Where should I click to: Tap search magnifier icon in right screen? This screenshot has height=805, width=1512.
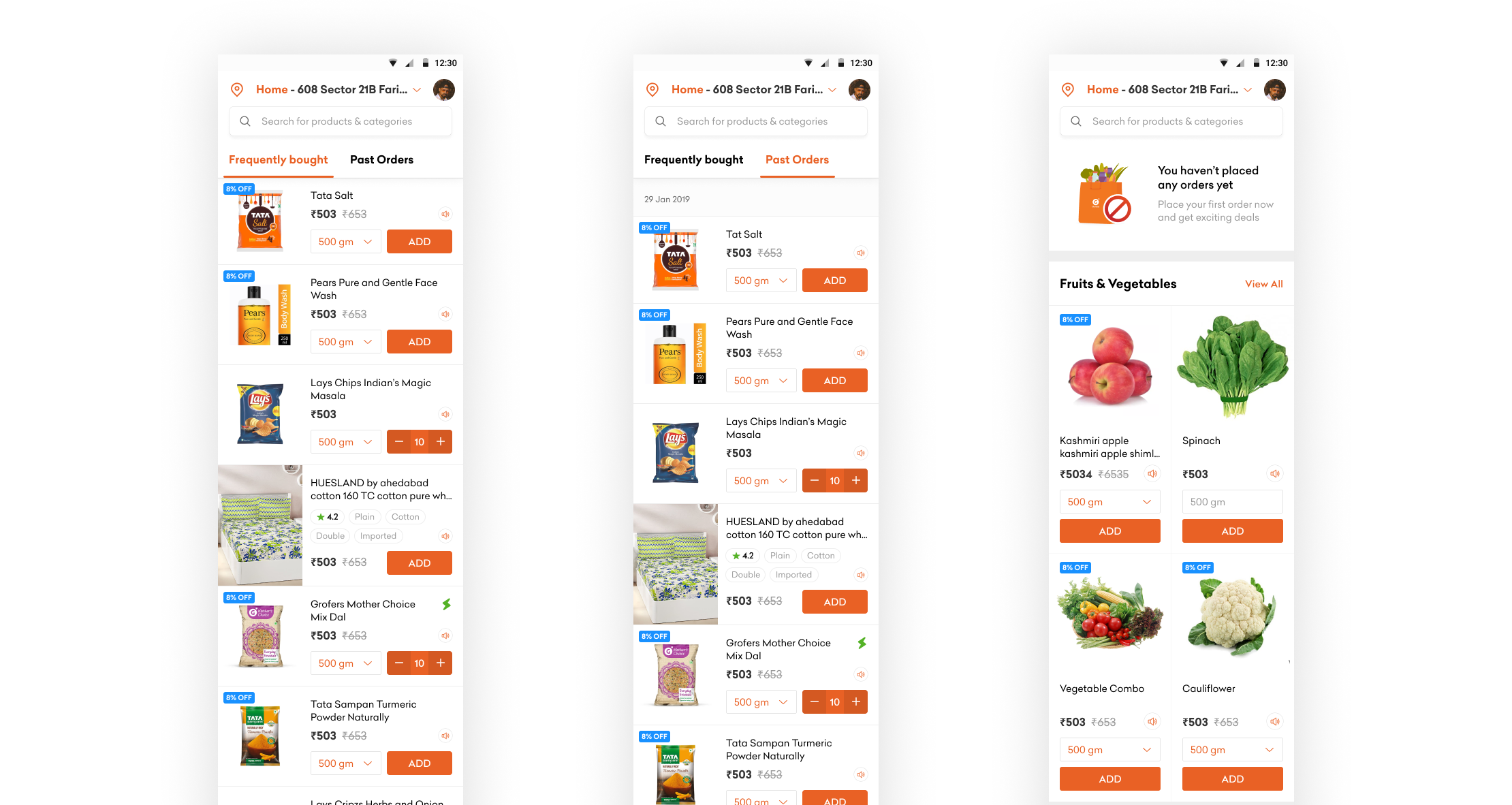coord(1076,121)
